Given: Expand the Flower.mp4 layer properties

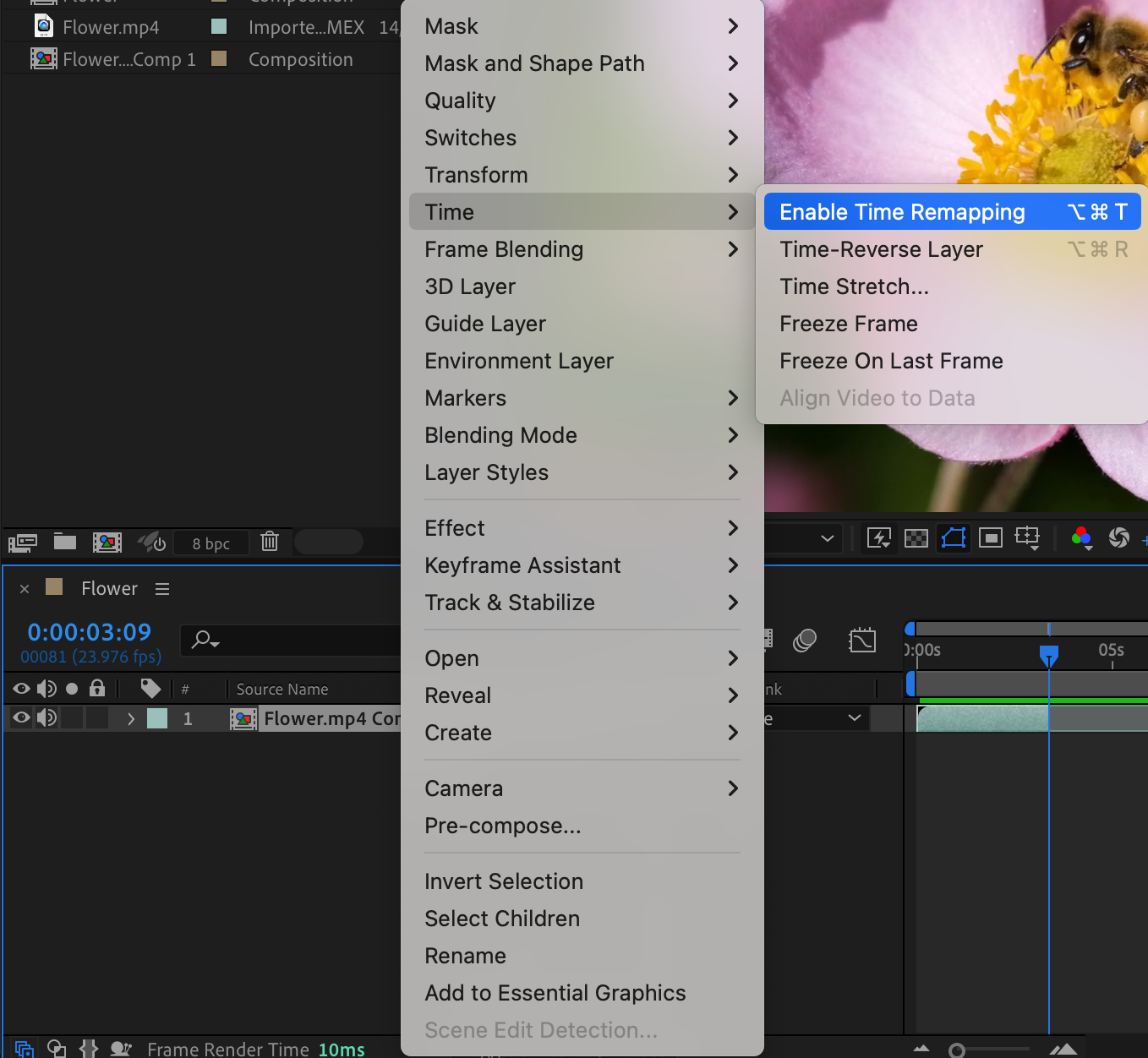Looking at the screenshot, I should pyautogui.click(x=130, y=719).
